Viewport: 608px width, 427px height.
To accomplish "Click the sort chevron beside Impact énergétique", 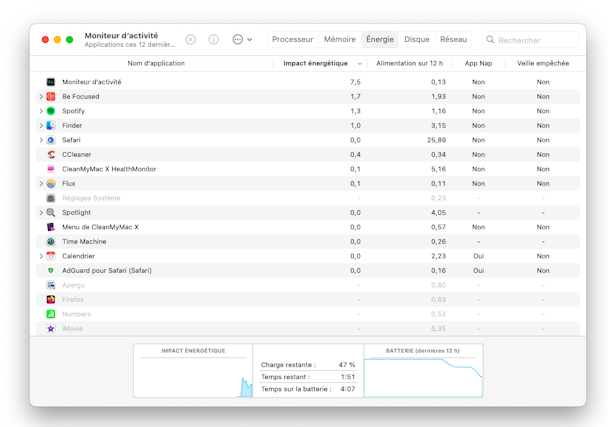I will [x=359, y=64].
